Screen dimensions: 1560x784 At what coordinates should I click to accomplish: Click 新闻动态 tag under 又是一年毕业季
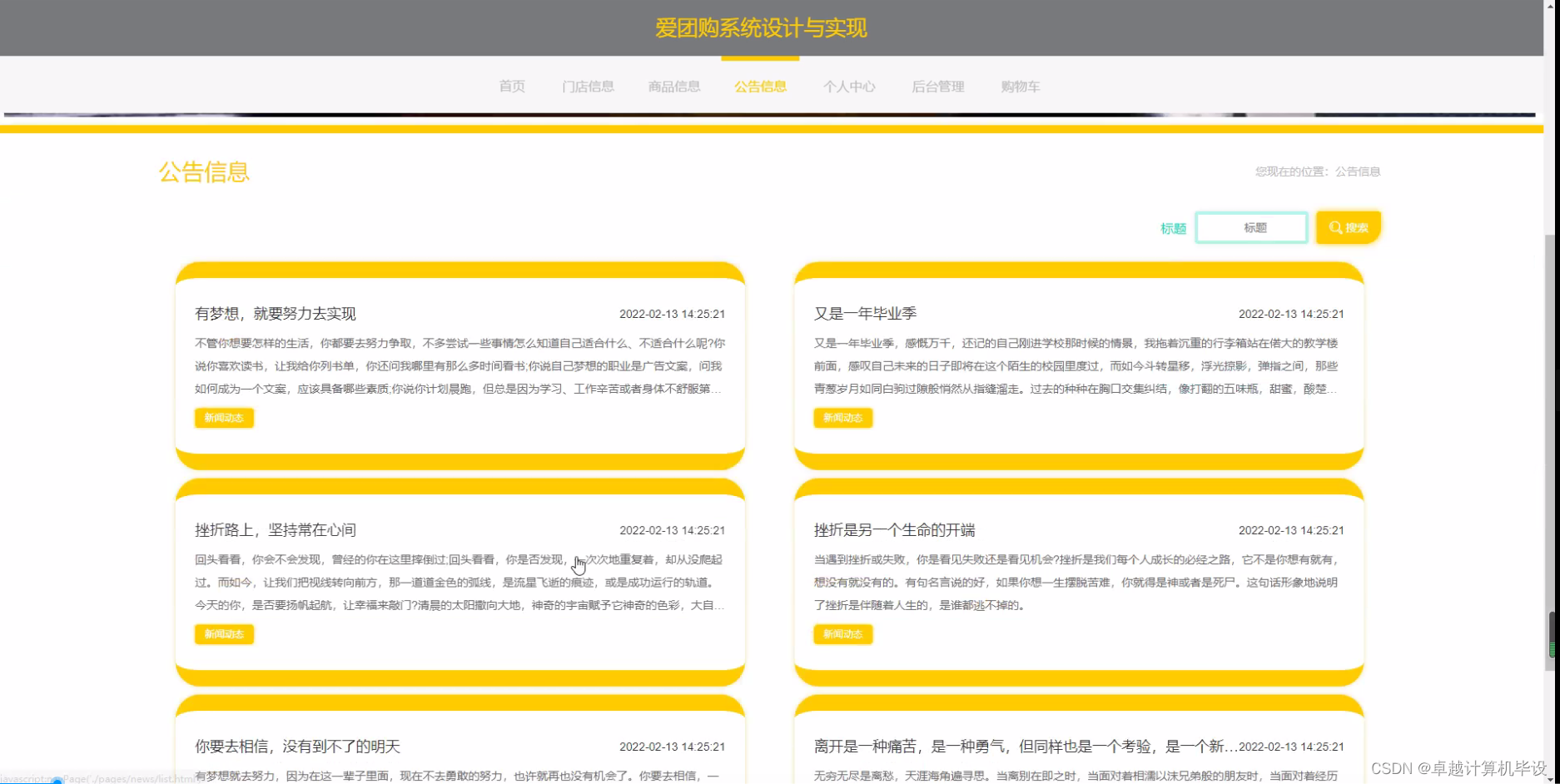point(842,418)
